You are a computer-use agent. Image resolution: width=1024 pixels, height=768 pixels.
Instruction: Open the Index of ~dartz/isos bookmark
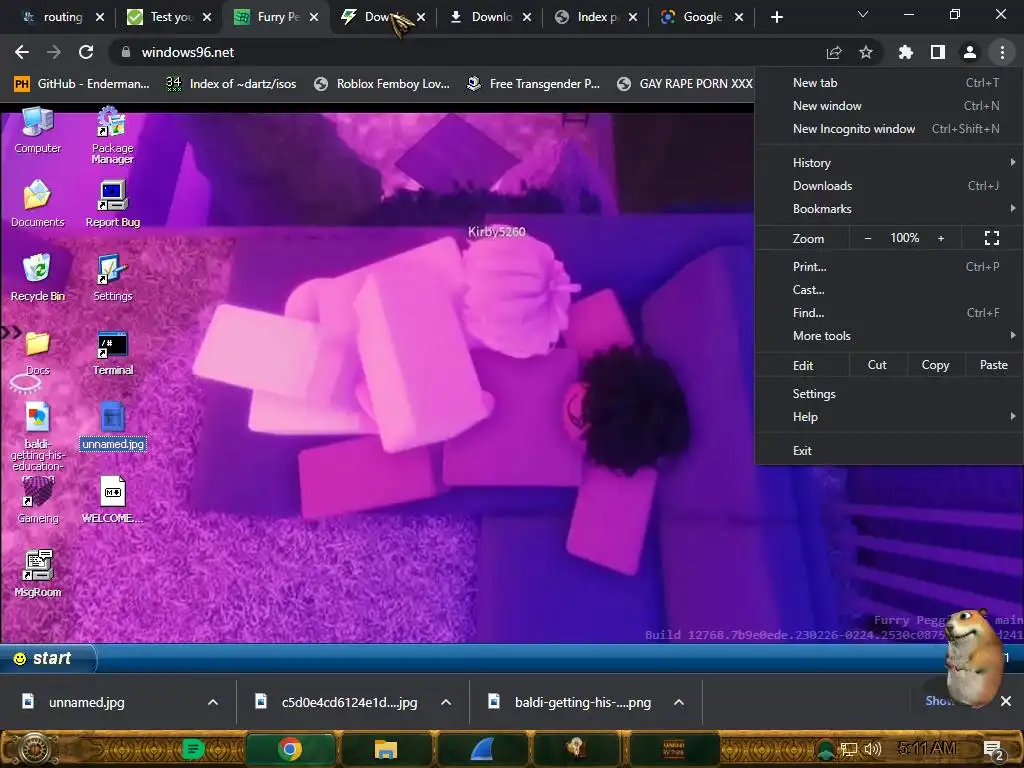click(231, 84)
